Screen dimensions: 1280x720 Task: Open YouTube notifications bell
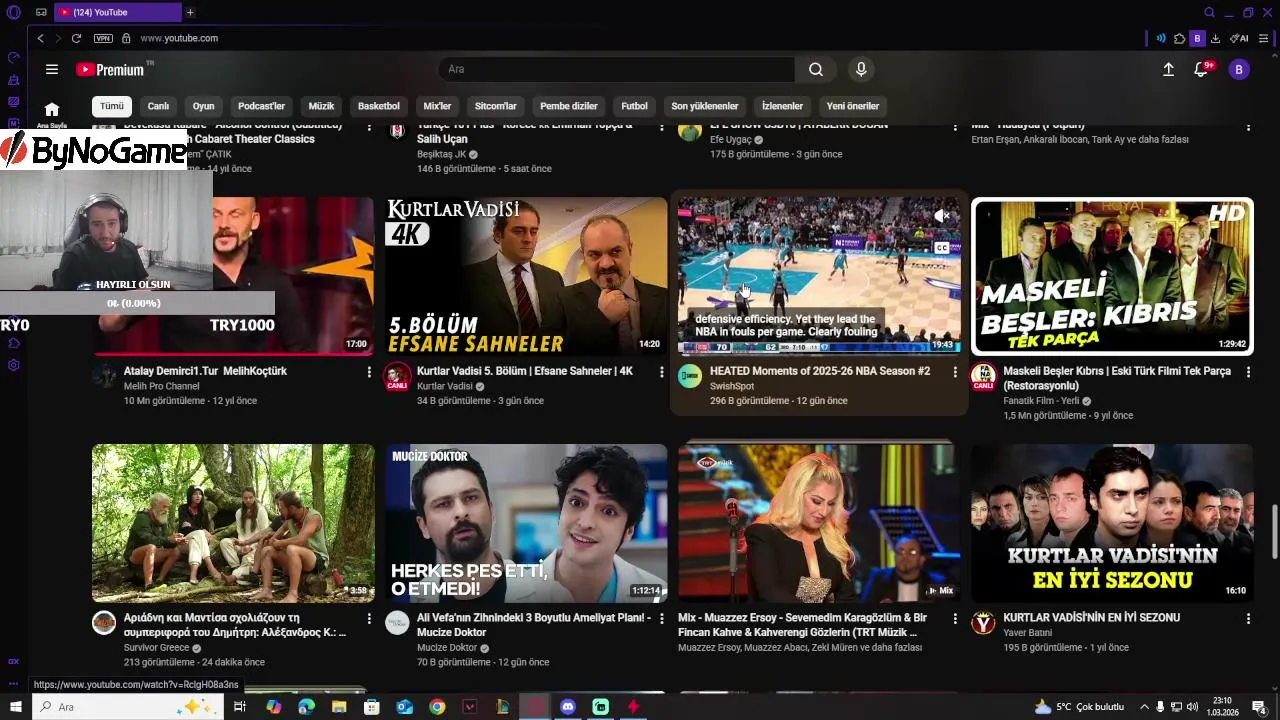(x=1202, y=69)
